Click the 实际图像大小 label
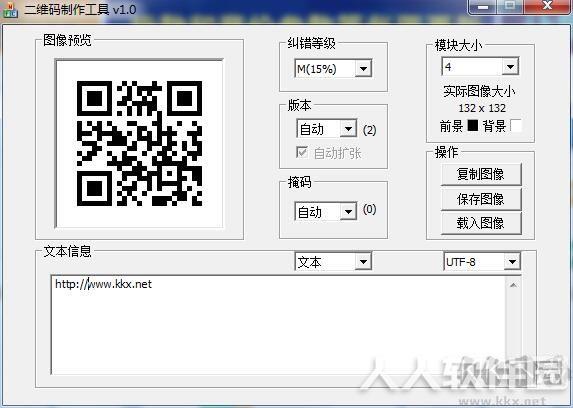 pyautogui.click(x=479, y=91)
